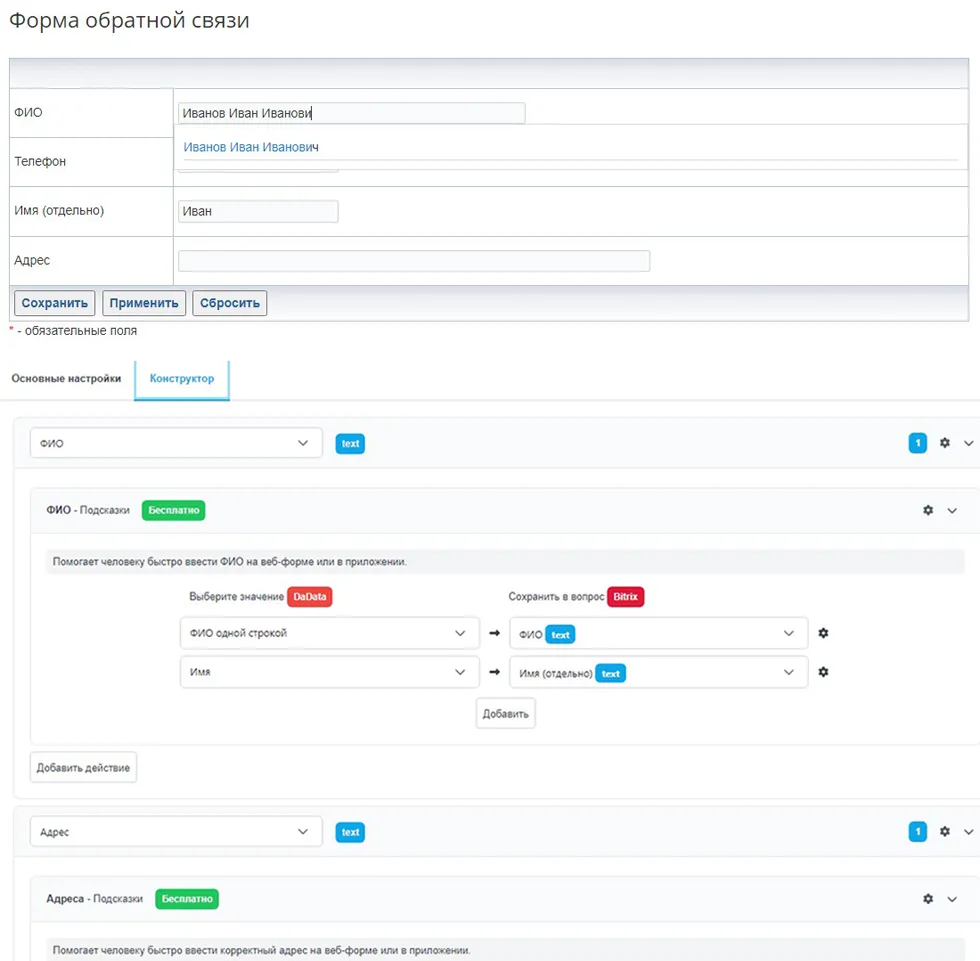Collapse the ФИО Подсказки action chevron

pos(952,510)
